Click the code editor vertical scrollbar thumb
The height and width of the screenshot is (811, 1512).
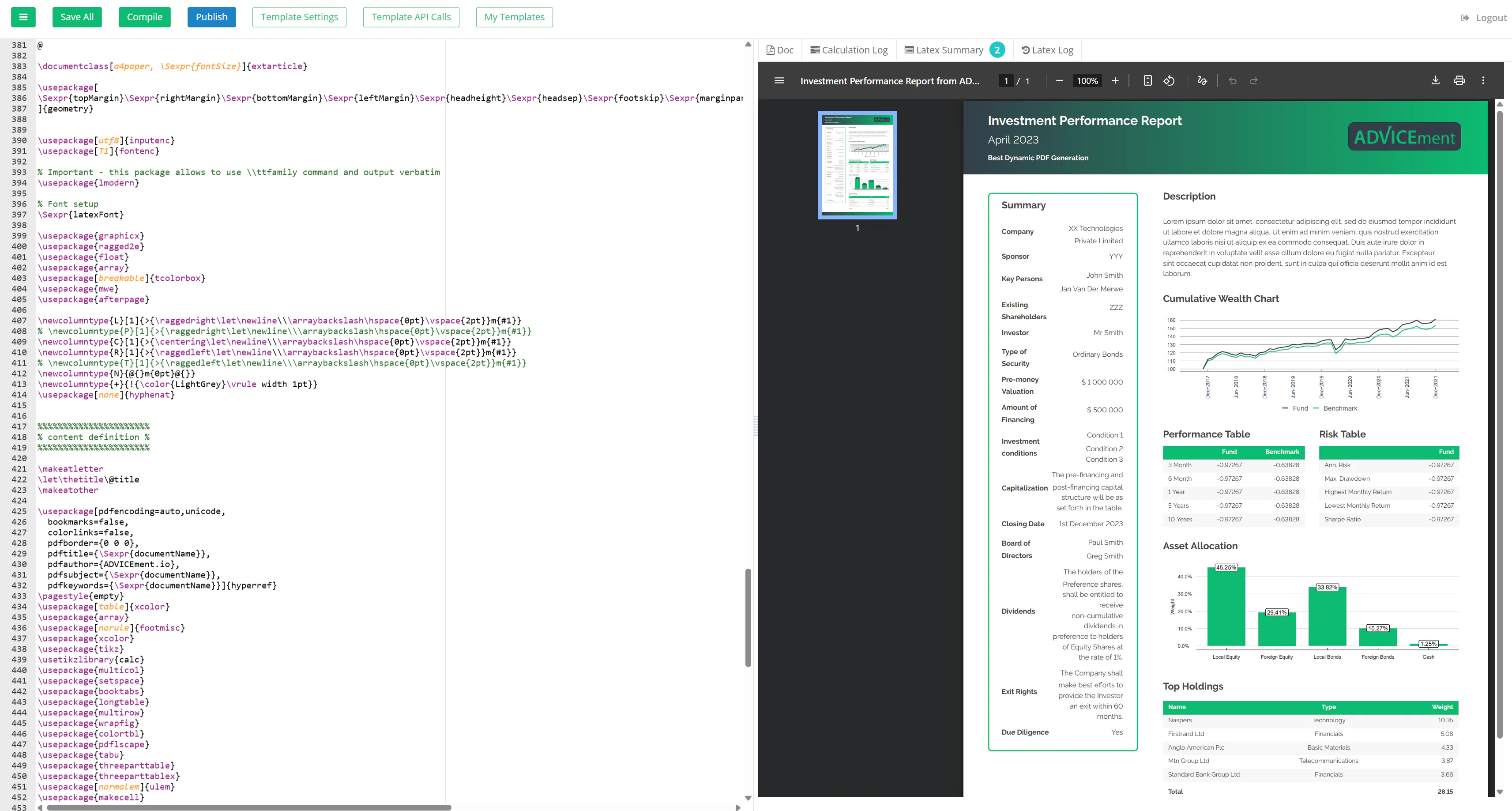tap(748, 617)
